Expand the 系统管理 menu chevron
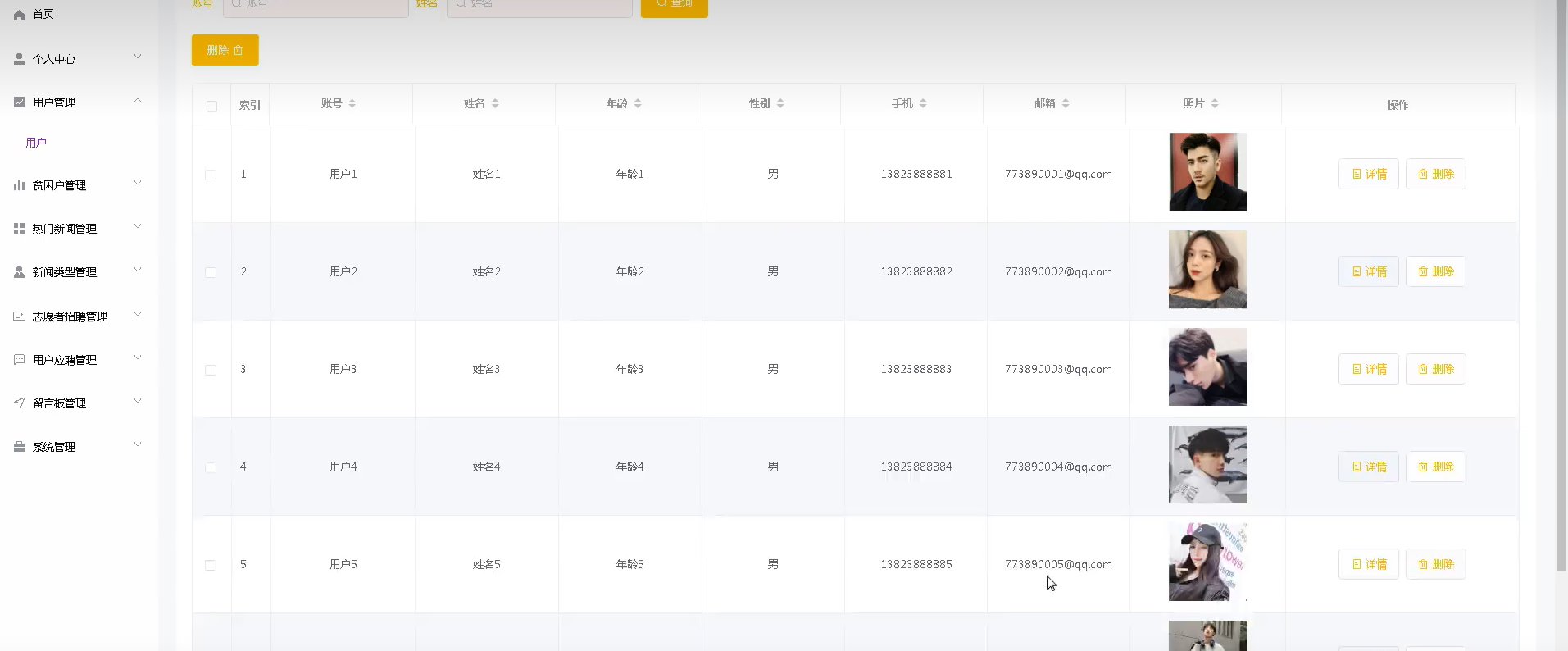The height and width of the screenshot is (651, 1568). pyautogui.click(x=138, y=444)
